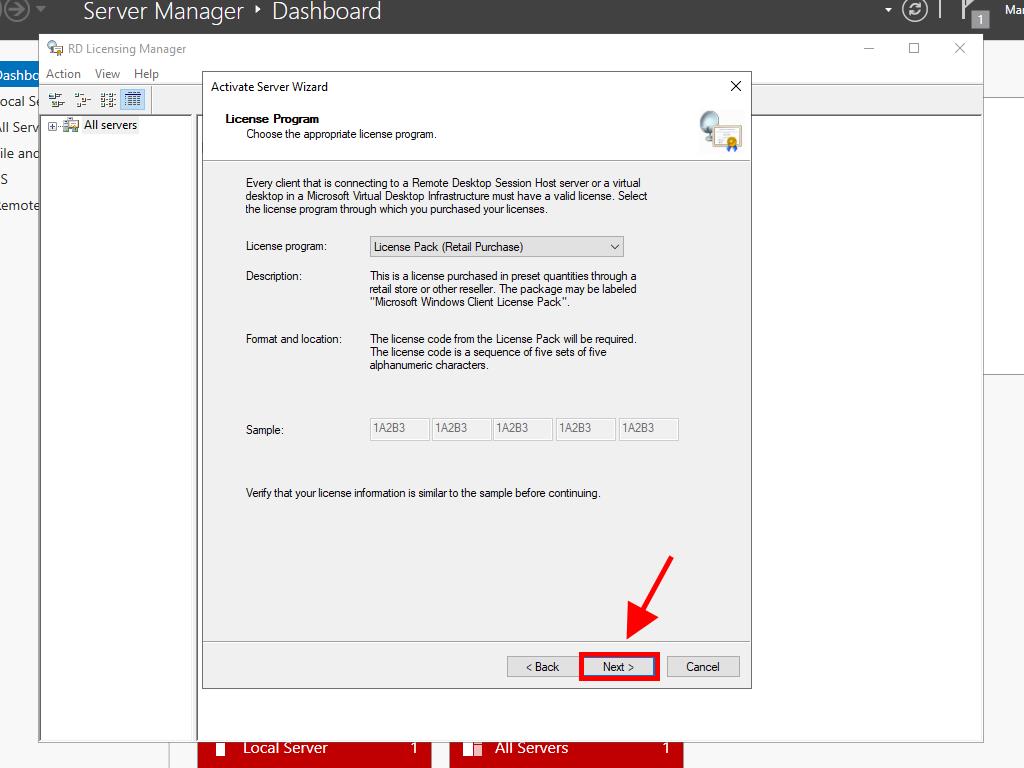Click the License Program heading text
The height and width of the screenshot is (768, 1024).
[272, 119]
